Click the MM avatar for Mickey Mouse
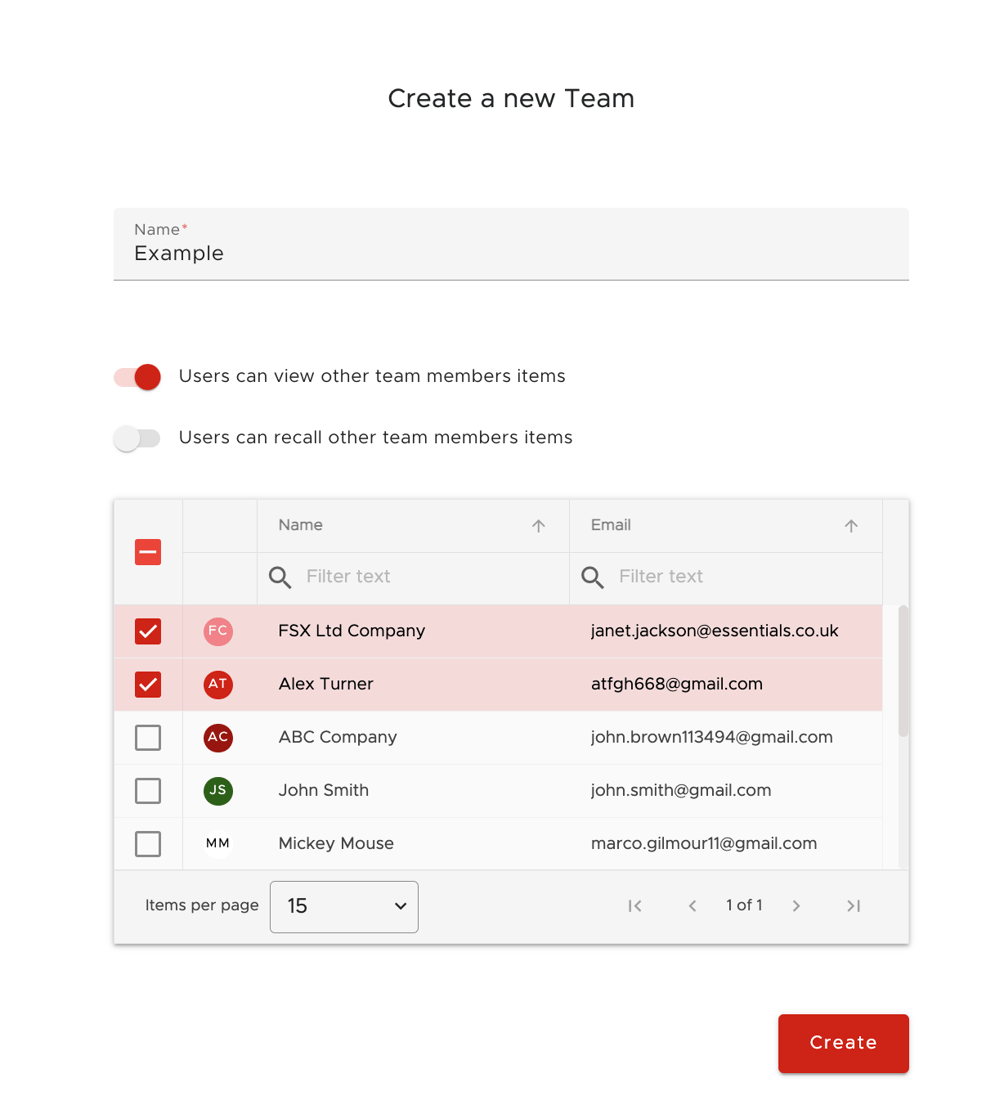The width and height of the screenshot is (1004, 1096). (x=218, y=843)
